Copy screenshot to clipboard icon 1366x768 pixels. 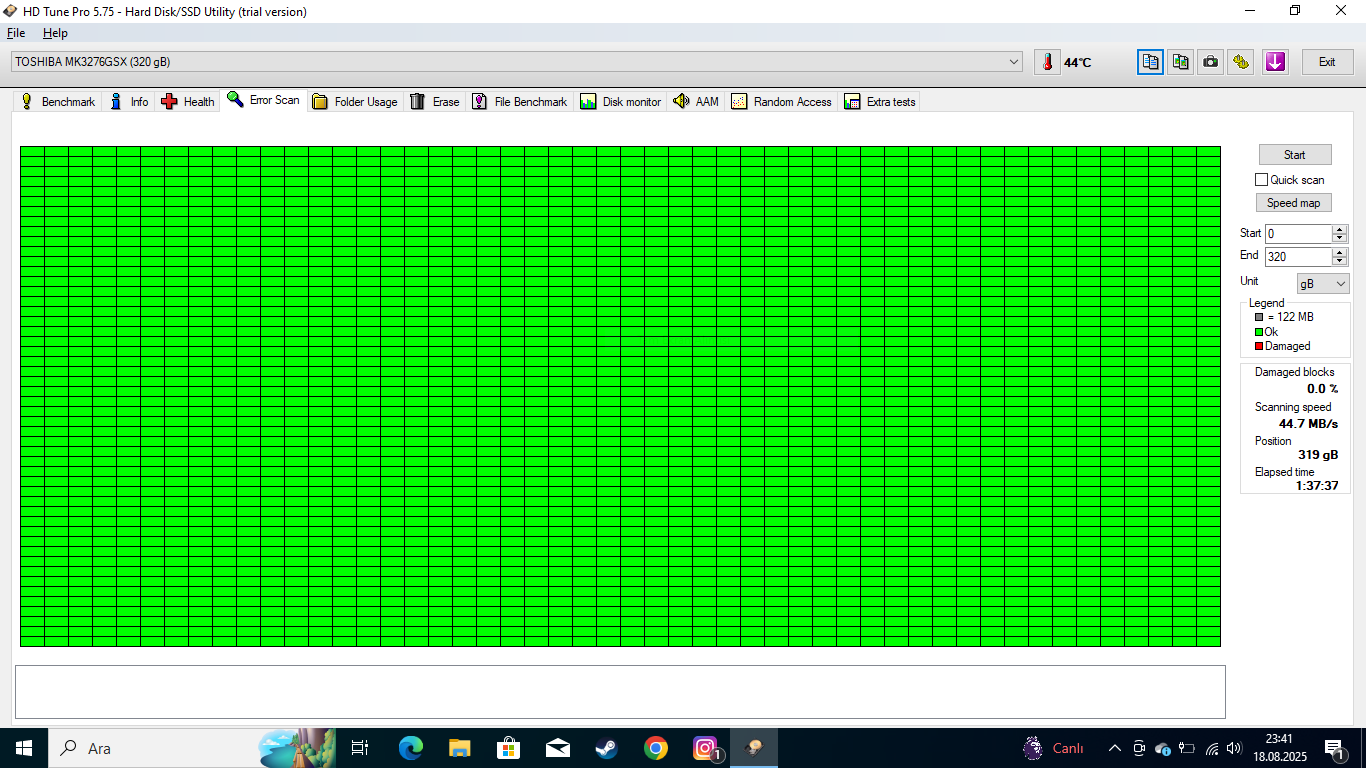click(1181, 62)
